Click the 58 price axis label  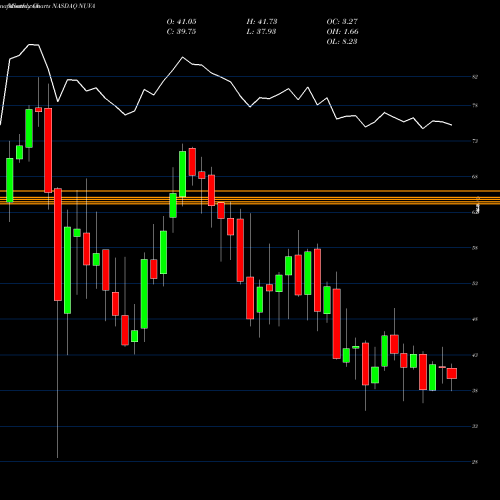click(475, 248)
